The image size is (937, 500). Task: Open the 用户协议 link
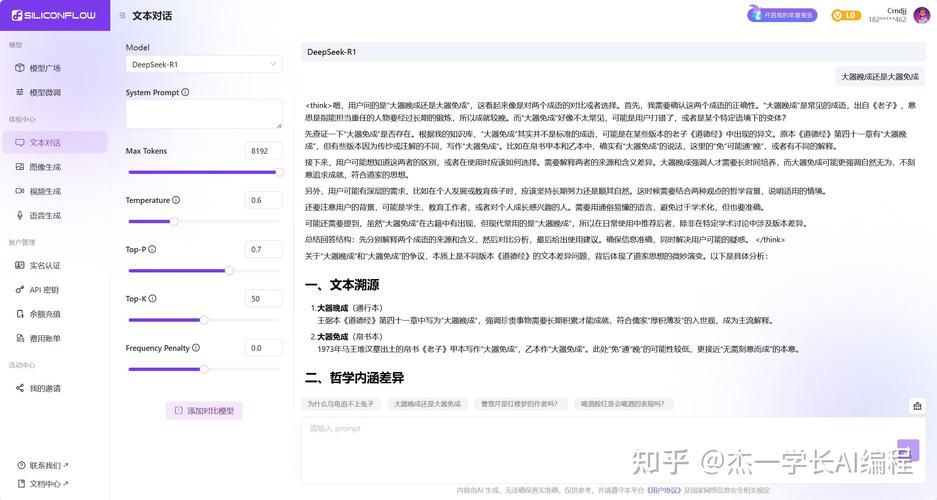tap(664, 490)
